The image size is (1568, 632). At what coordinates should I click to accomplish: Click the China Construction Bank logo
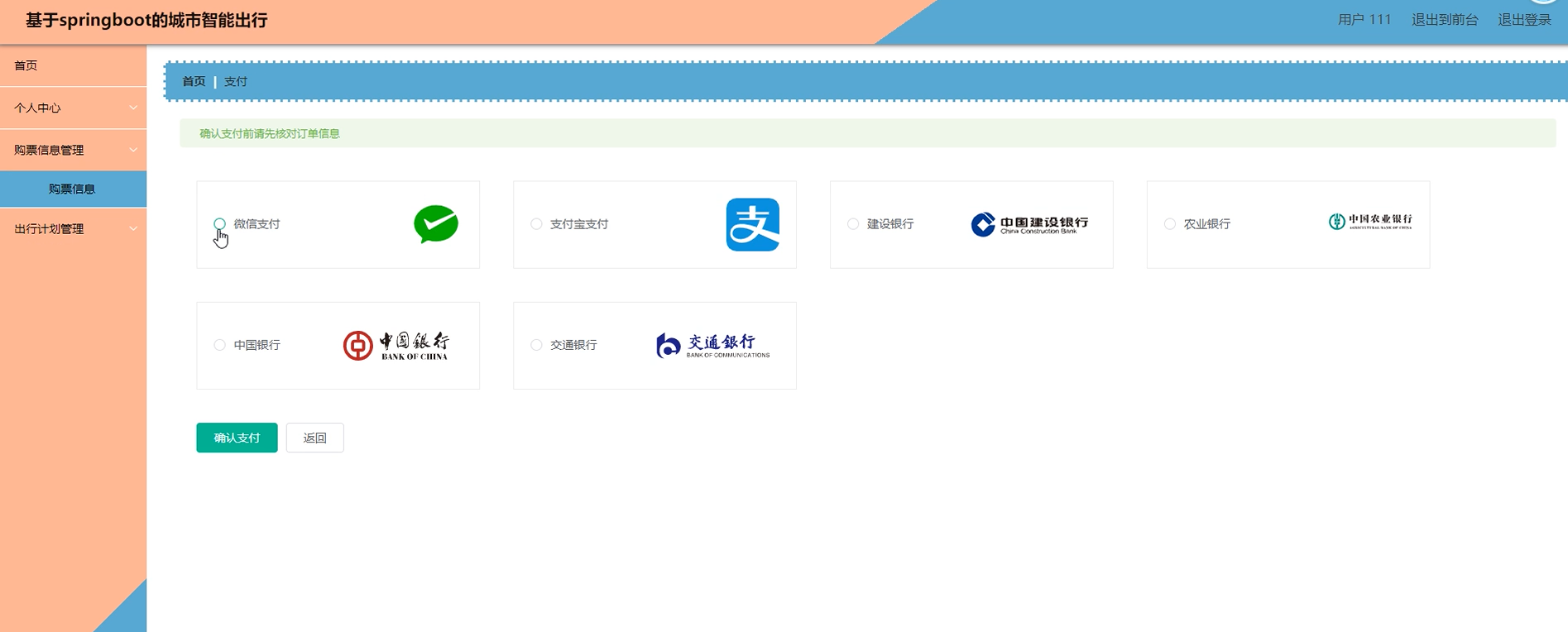[1029, 224]
